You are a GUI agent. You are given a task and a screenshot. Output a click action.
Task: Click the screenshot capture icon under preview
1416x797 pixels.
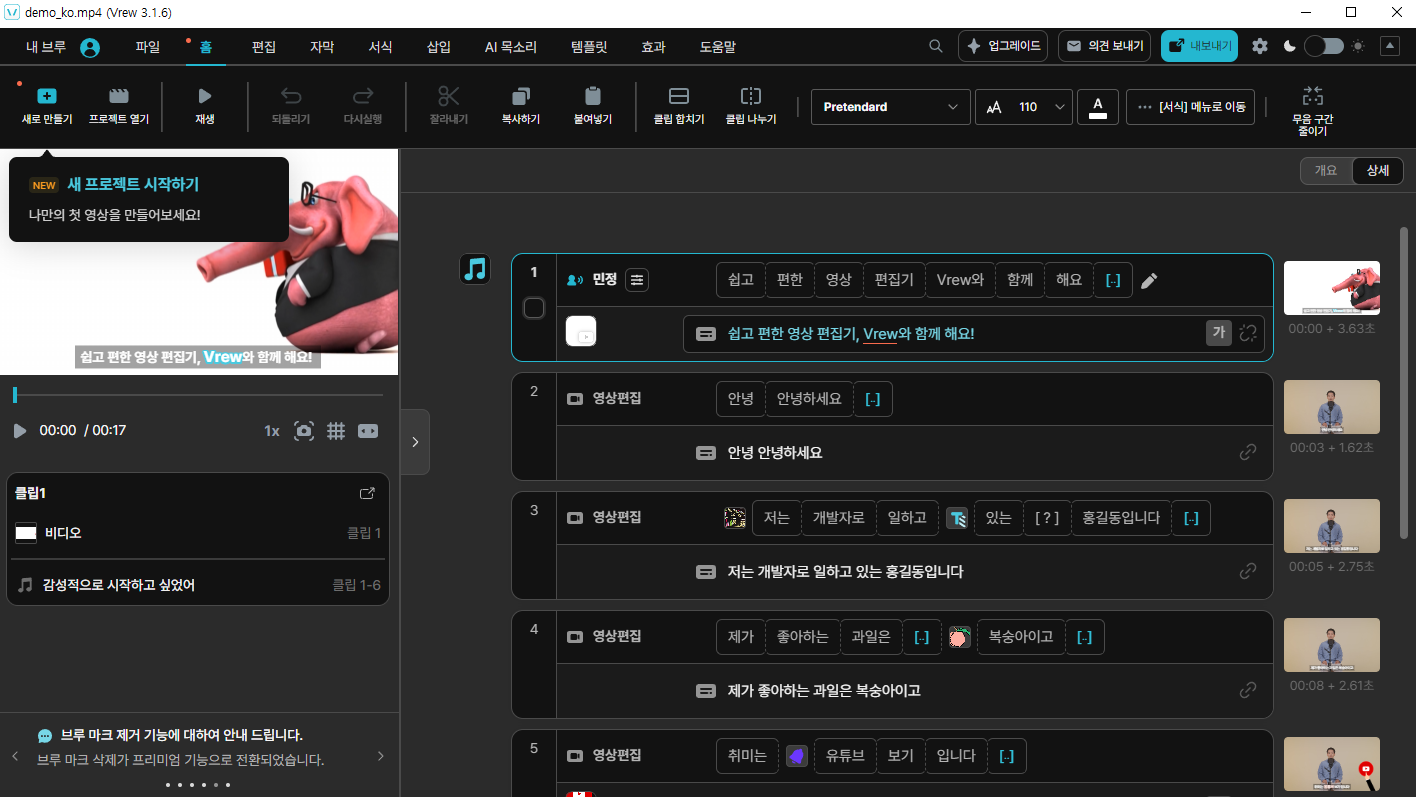(304, 431)
